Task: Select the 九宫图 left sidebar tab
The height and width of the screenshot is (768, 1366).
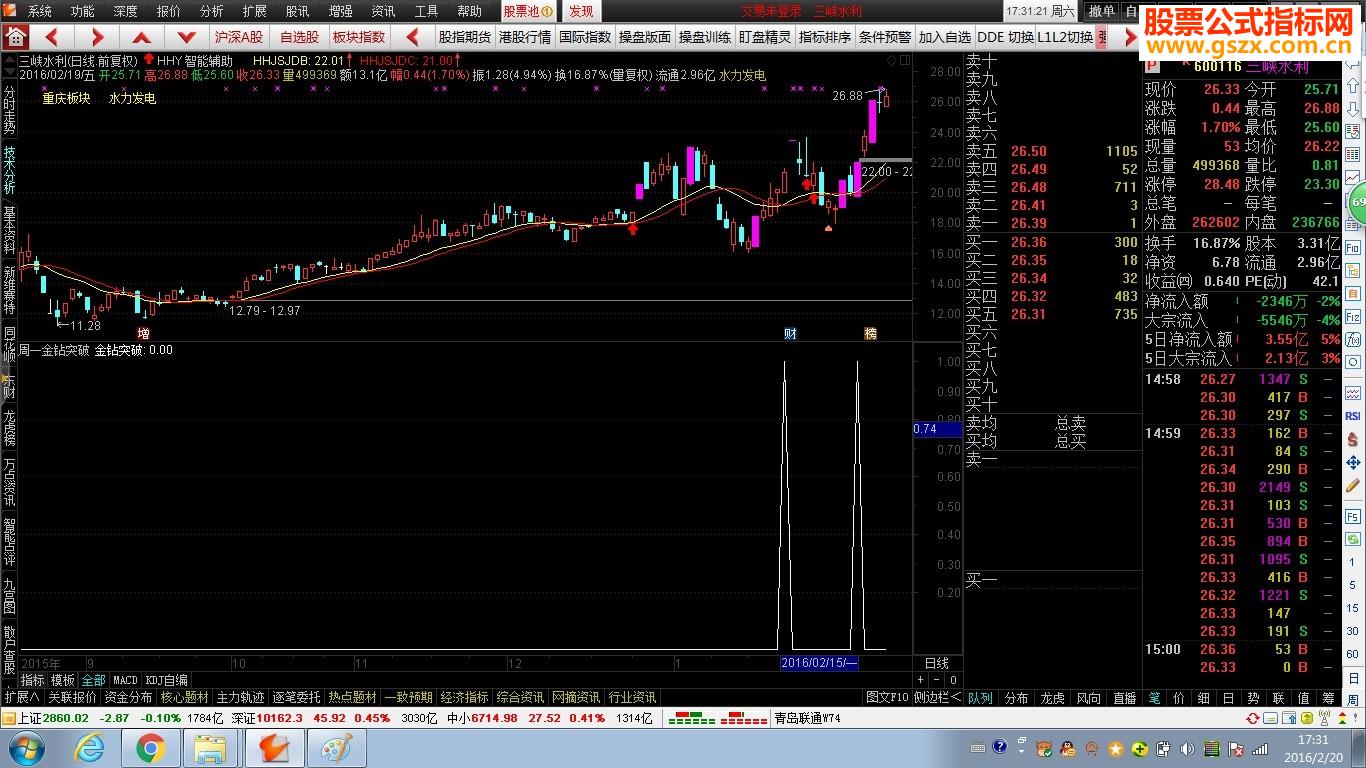Action: [9, 594]
